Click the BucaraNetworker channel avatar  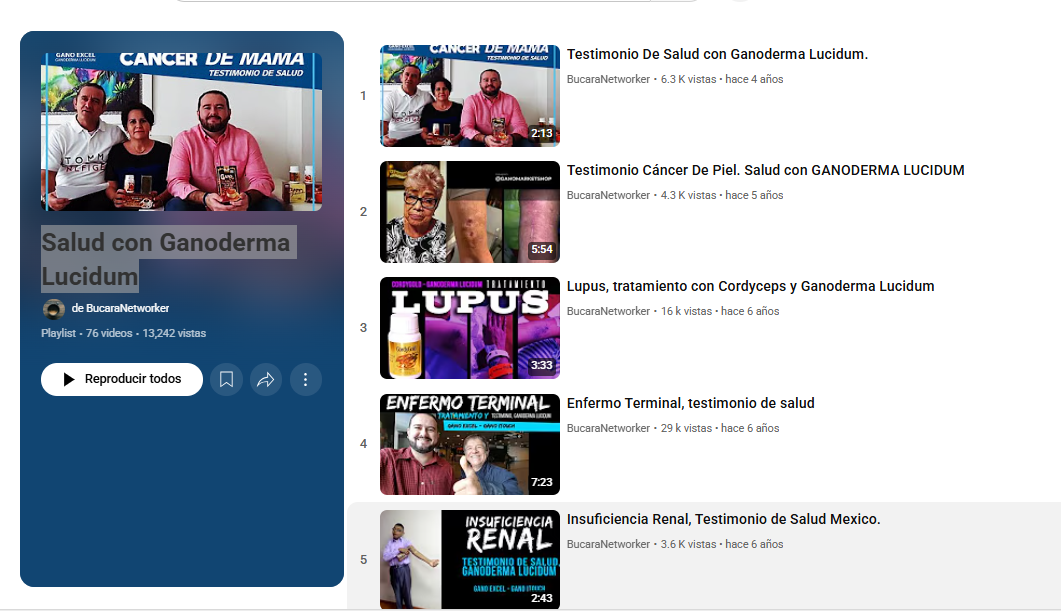[53, 309]
